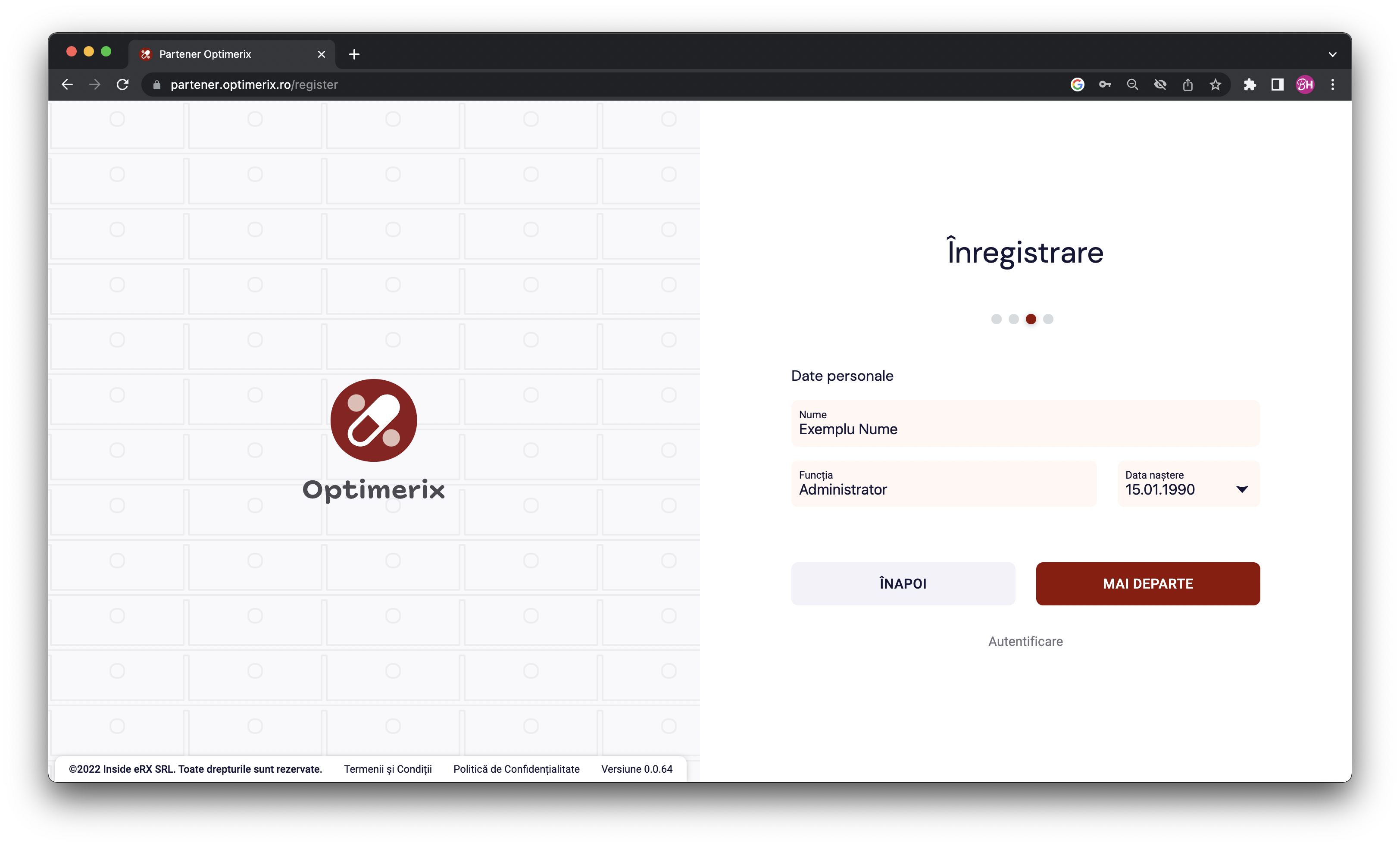
Task: Toggle the browser side panel icon
Action: [1277, 85]
